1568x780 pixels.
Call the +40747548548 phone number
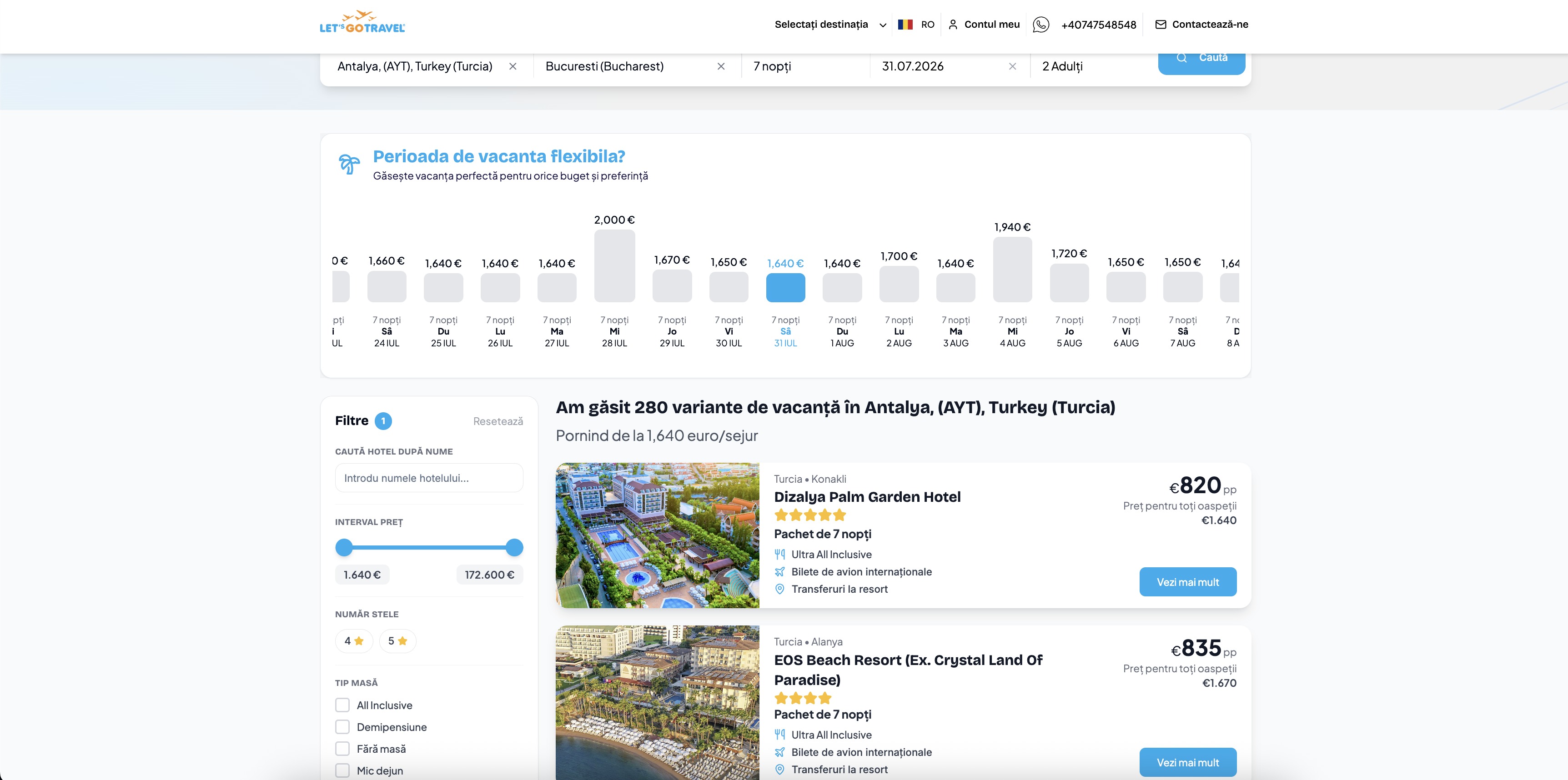pyautogui.click(x=1098, y=25)
